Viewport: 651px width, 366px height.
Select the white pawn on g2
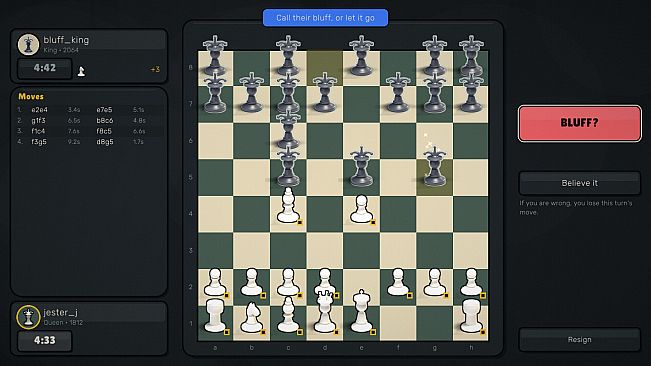click(x=434, y=283)
